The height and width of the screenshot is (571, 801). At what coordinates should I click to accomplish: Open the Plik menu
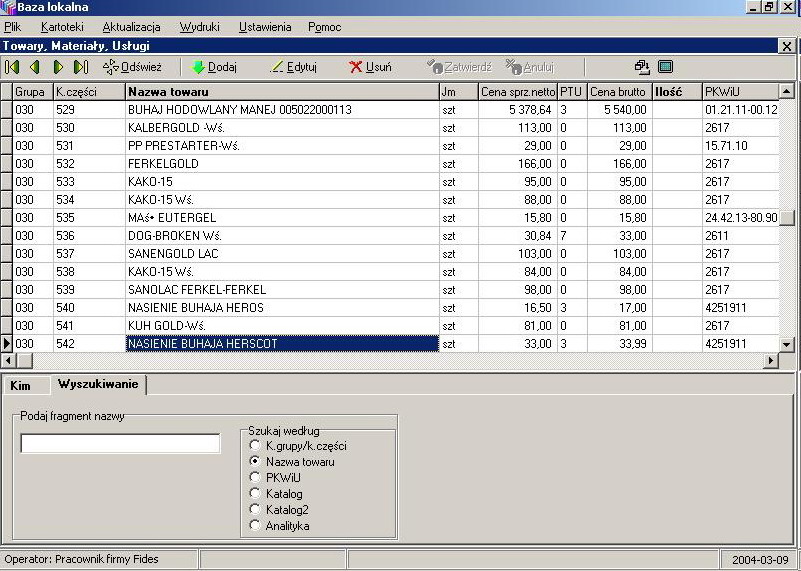coord(12,27)
